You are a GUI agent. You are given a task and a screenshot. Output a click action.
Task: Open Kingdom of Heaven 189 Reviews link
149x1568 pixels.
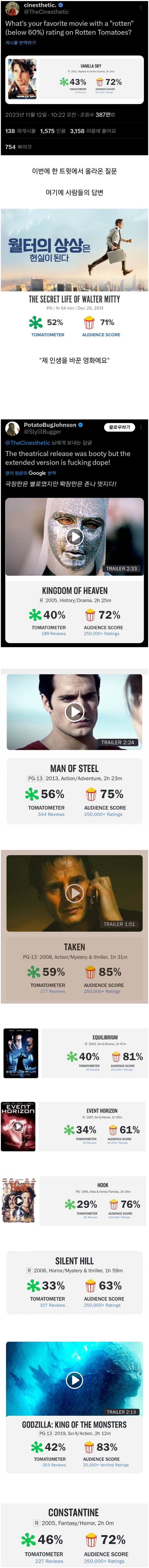tap(54, 634)
